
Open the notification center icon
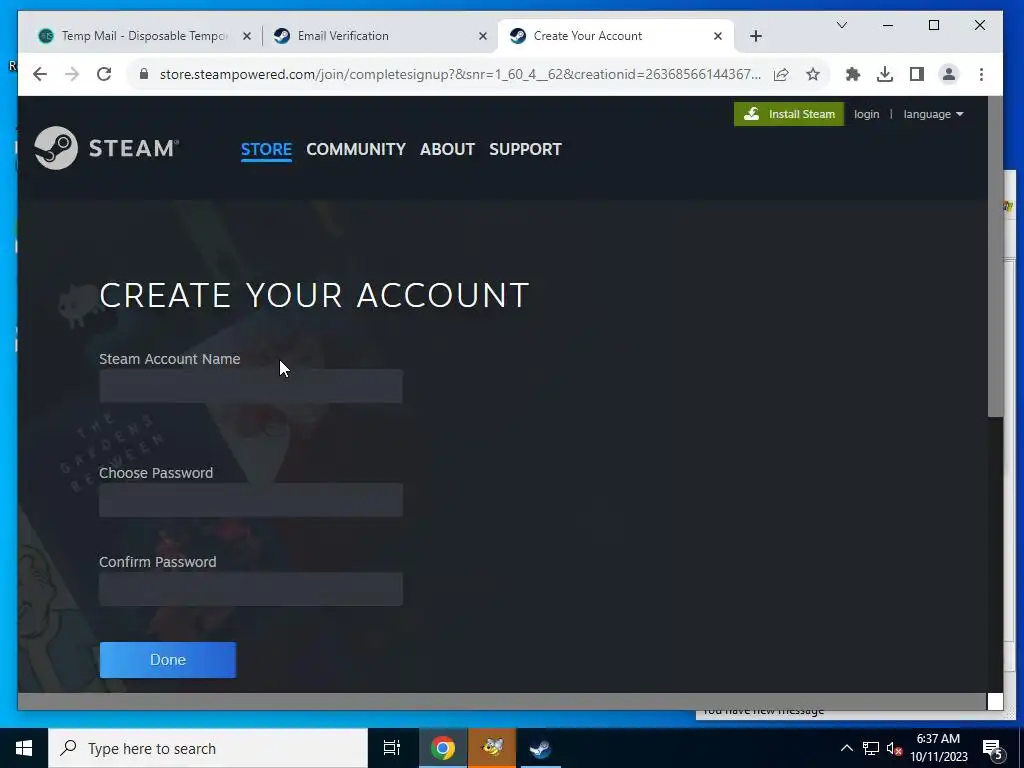[993, 749]
